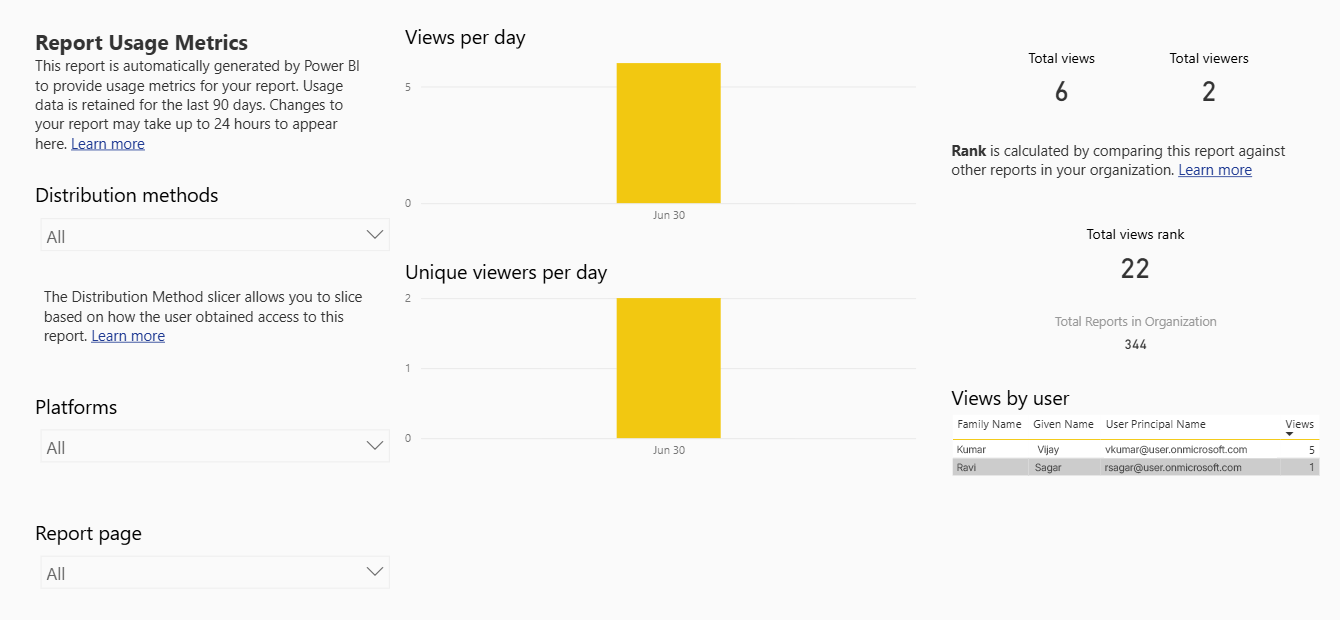
Task: Sort table by Given Name column
Action: point(1063,424)
